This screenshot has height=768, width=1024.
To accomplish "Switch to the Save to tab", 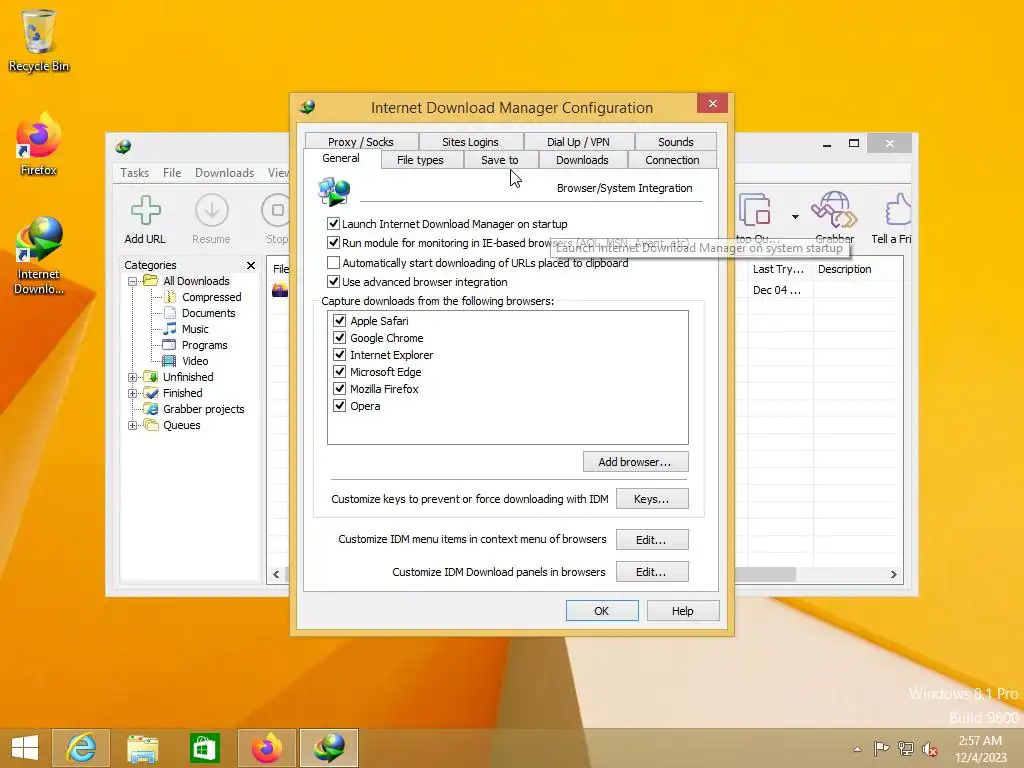I will (500, 160).
